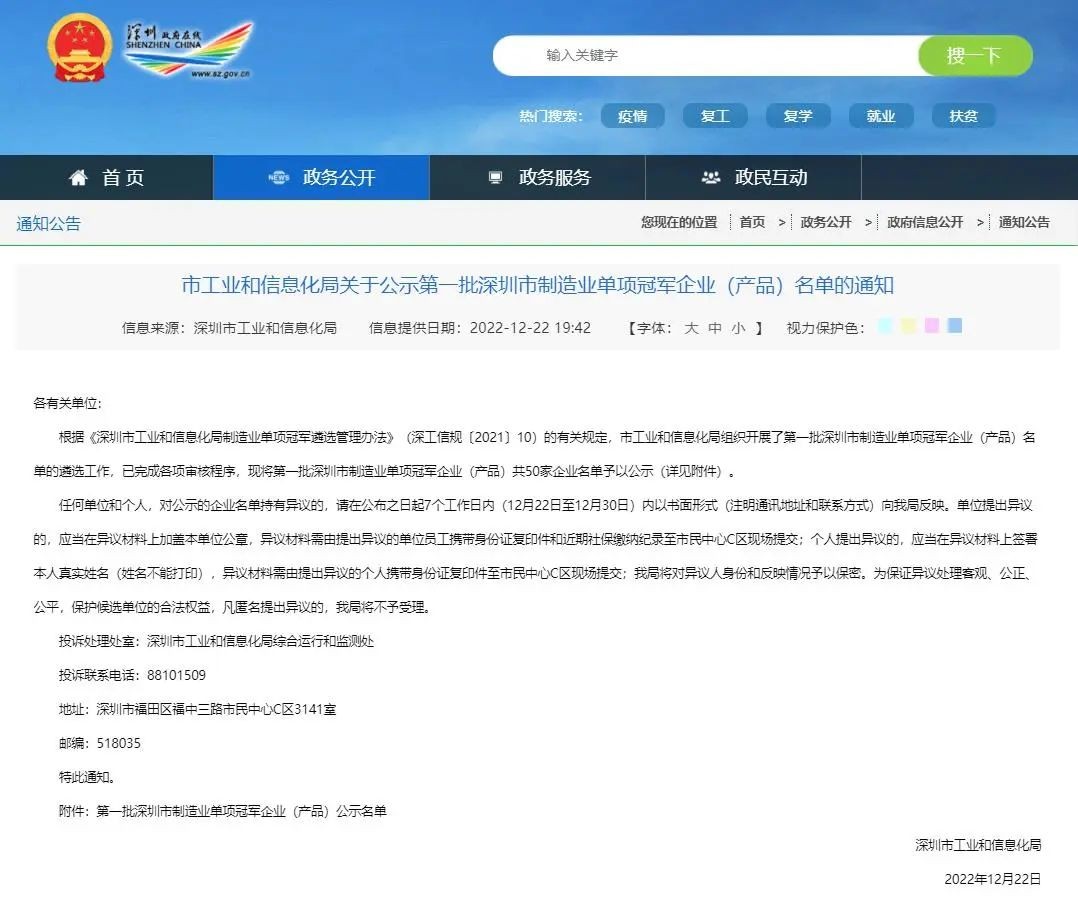Click the national emblem logo

click(80, 47)
